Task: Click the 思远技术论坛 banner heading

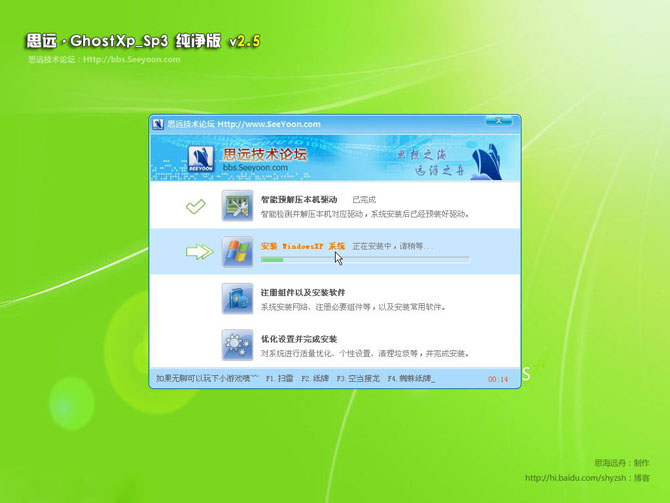Action: pyautogui.click(x=265, y=154)
